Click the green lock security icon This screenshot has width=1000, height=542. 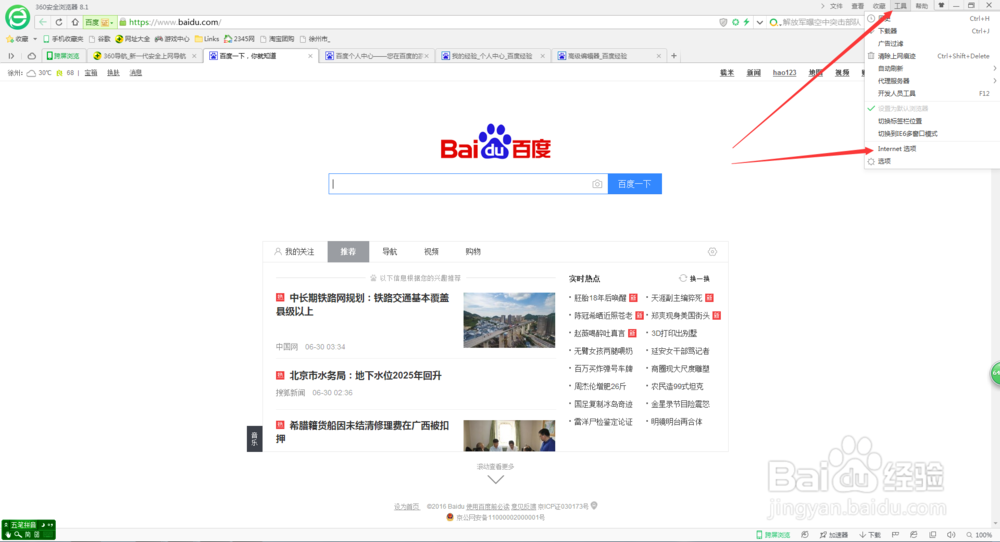[122, 22]
